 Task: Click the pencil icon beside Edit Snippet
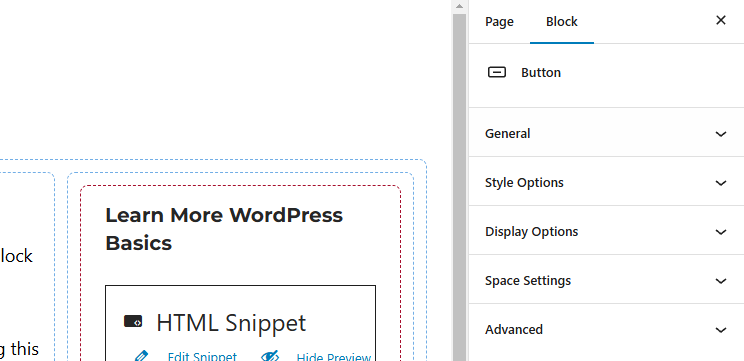click(141, 356)
